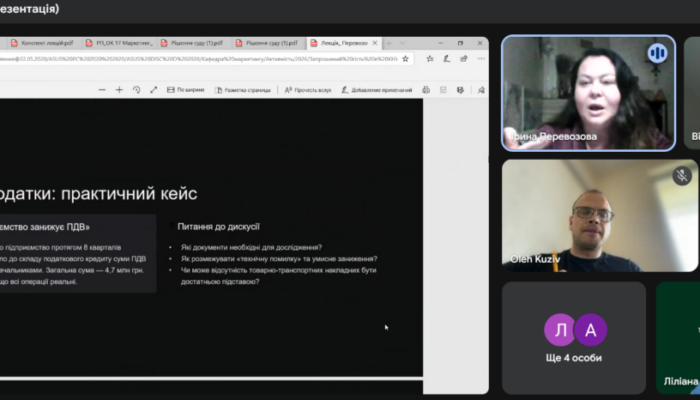This screenshot has height=400, width=700.
Task: Show 'Ще 4 особи' participants tile
Action: coord(574,338)
